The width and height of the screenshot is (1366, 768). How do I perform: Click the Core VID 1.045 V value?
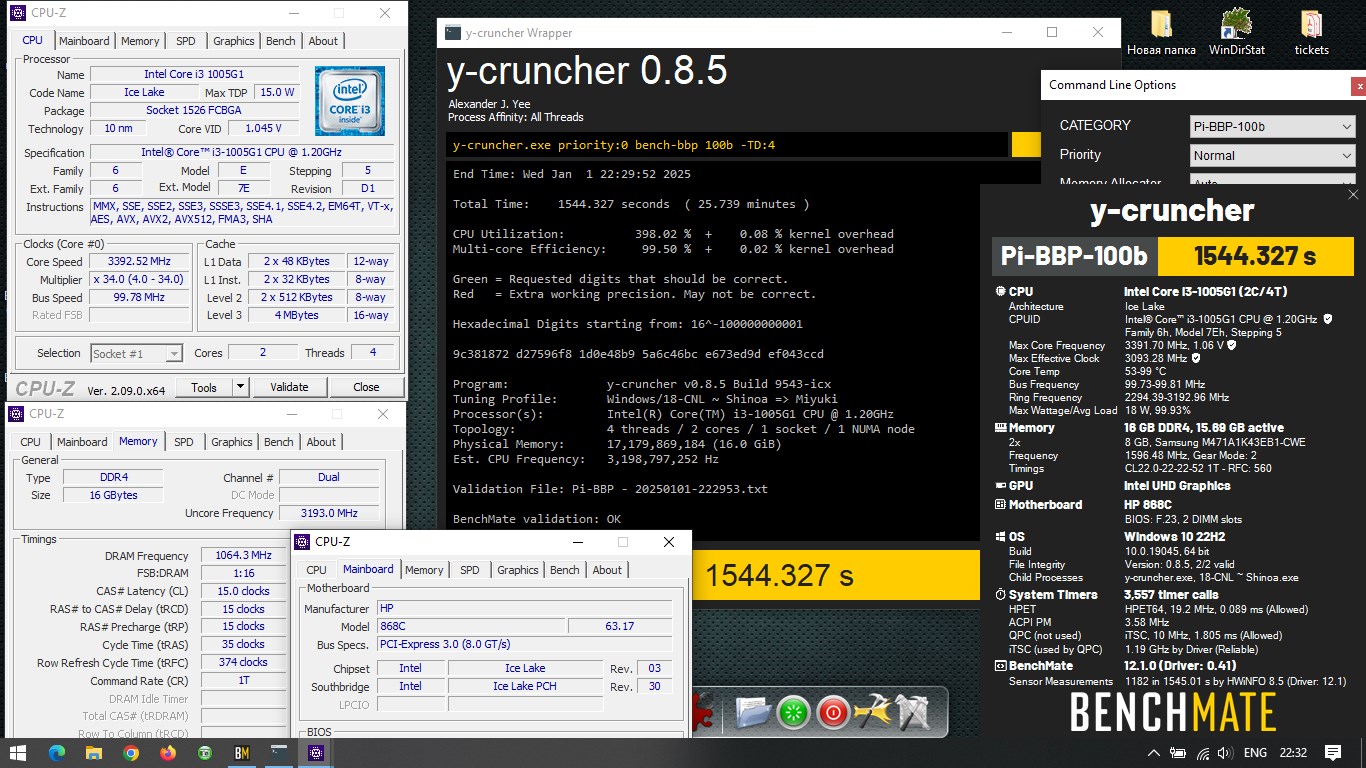tap(263, 128)
